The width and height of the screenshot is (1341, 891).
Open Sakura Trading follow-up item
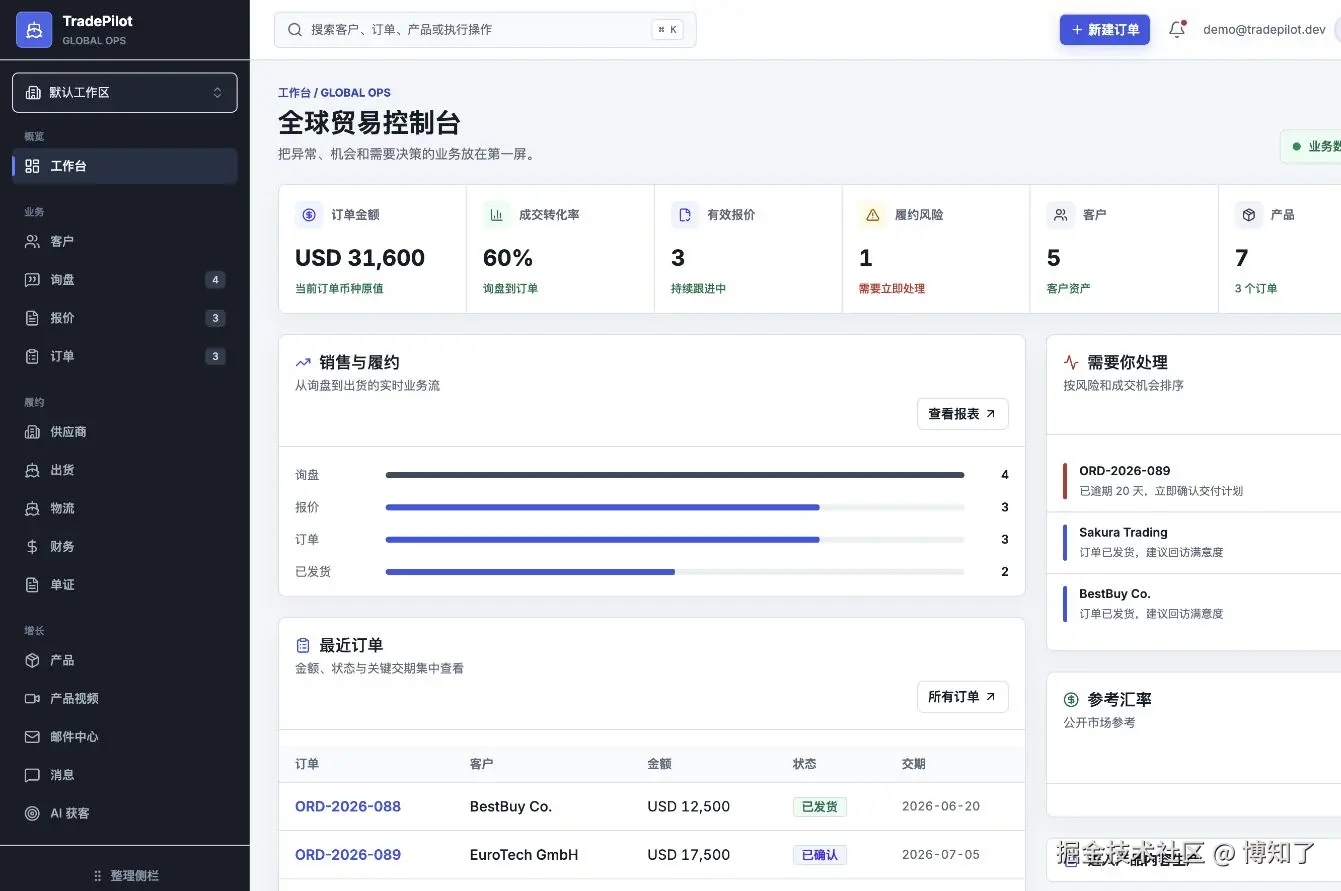pyautogui.click(x=1195, y=542)
